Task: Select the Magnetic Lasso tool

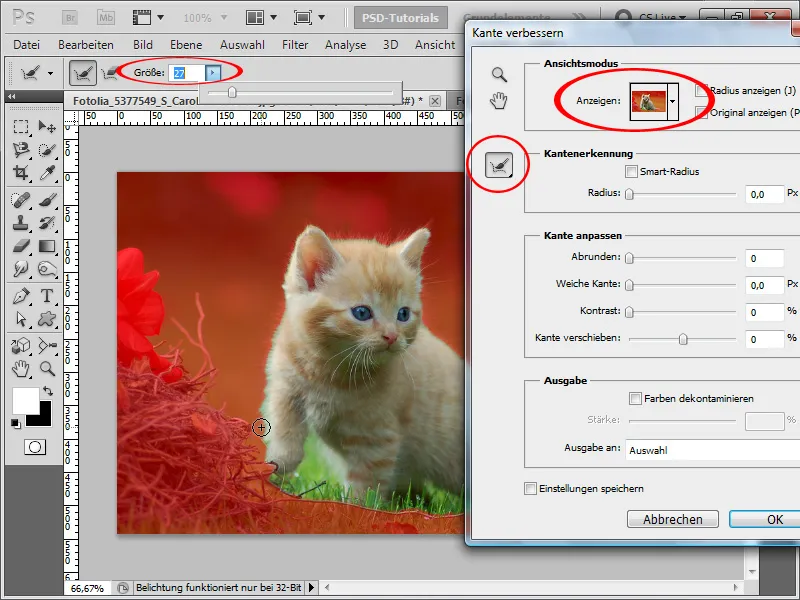Action: coord(20,149)
